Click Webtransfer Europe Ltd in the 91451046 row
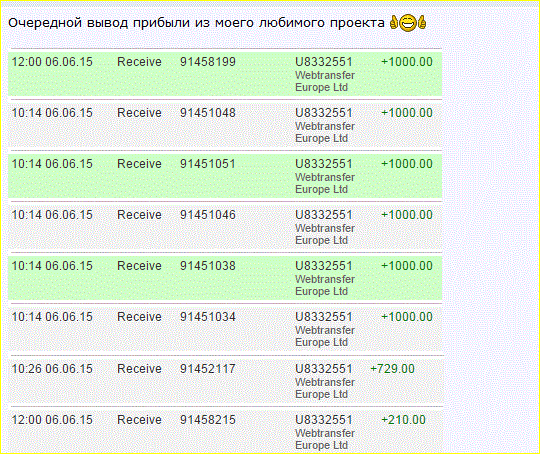Screen dimensions: 540x454 tap(325, 234)
